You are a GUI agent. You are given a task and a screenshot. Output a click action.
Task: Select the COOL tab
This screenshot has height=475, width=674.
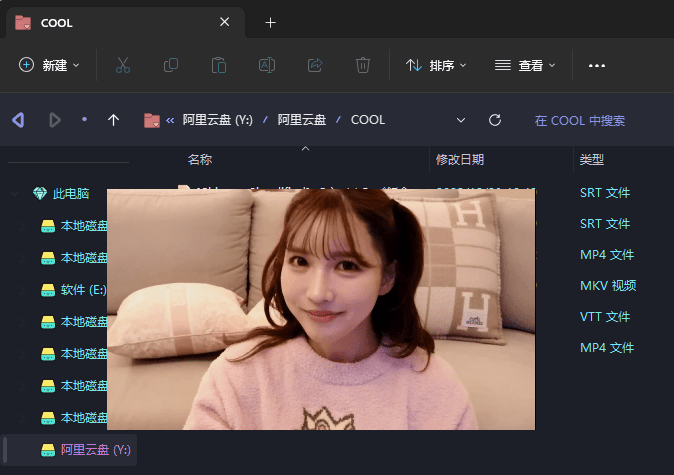pyautogui.click(x=125, y=22)
